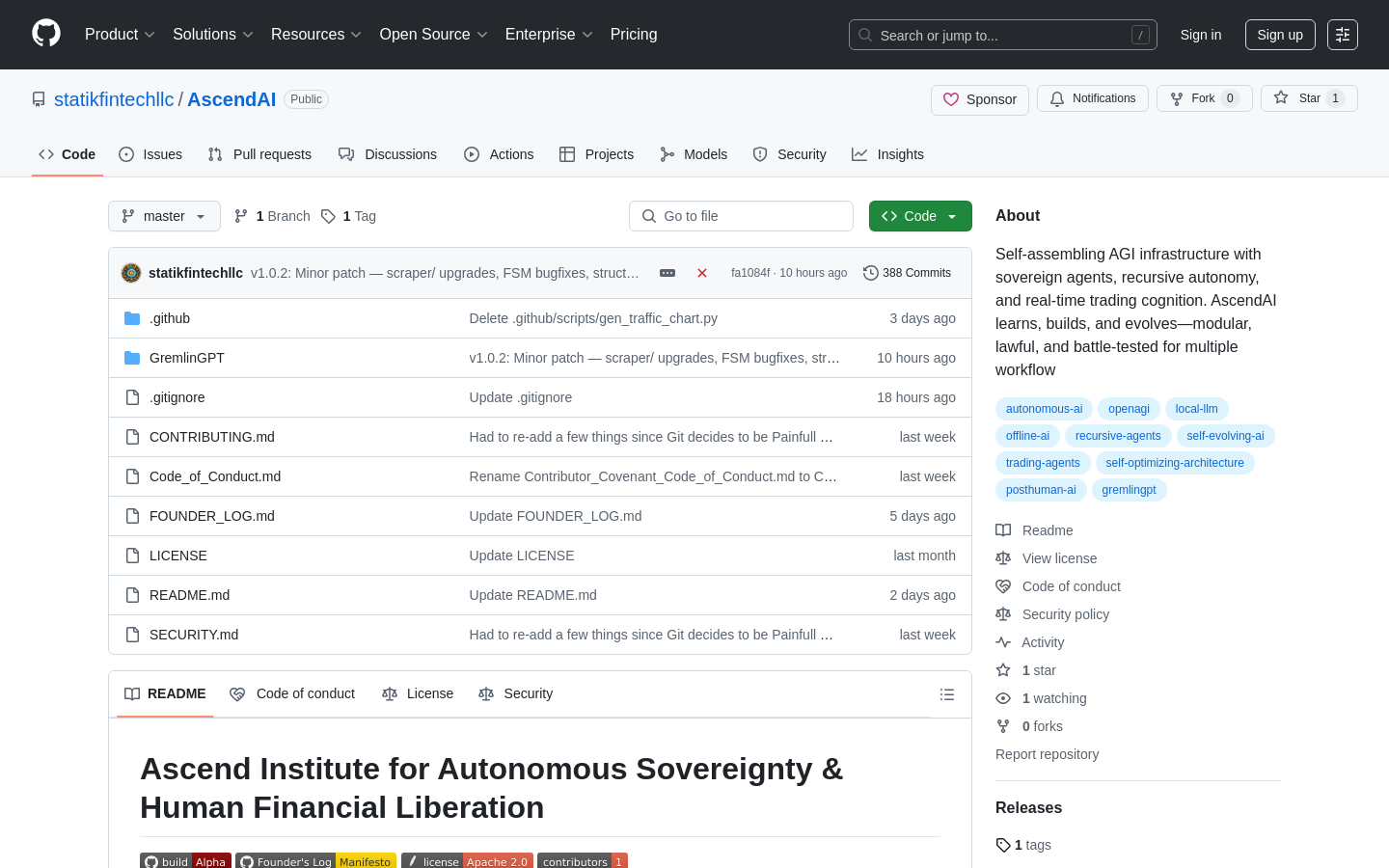Click the Sponsor heart button
This screenshot has height=868, width=1389.
point(980,99)
